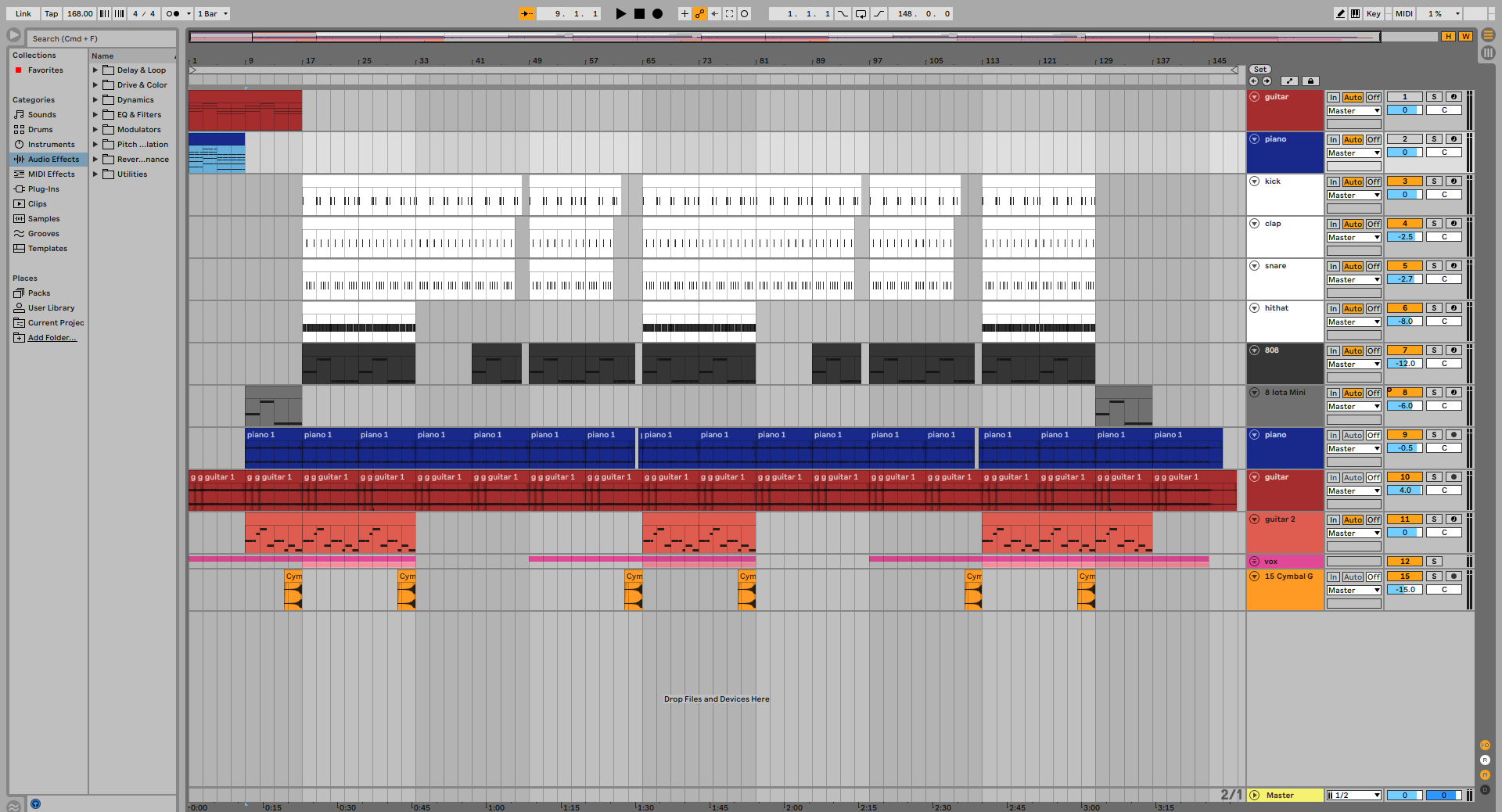Toggle the Lock Envelopes button
1502x812 pixels.
click(x=1311, y=81)
